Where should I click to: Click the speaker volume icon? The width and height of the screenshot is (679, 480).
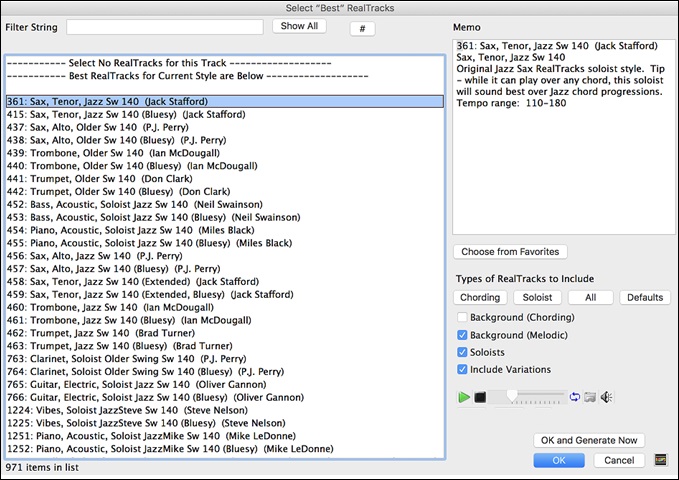pyautogui.click(x=607, y=397)
